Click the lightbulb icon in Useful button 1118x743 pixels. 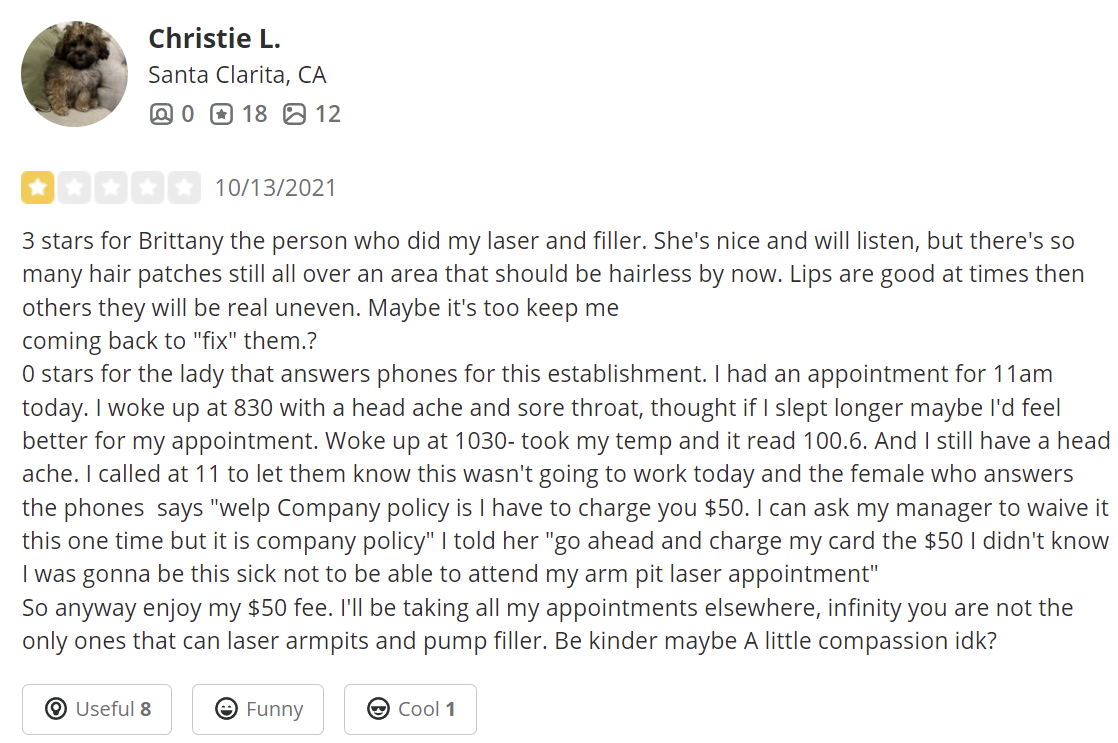(56, 709)
